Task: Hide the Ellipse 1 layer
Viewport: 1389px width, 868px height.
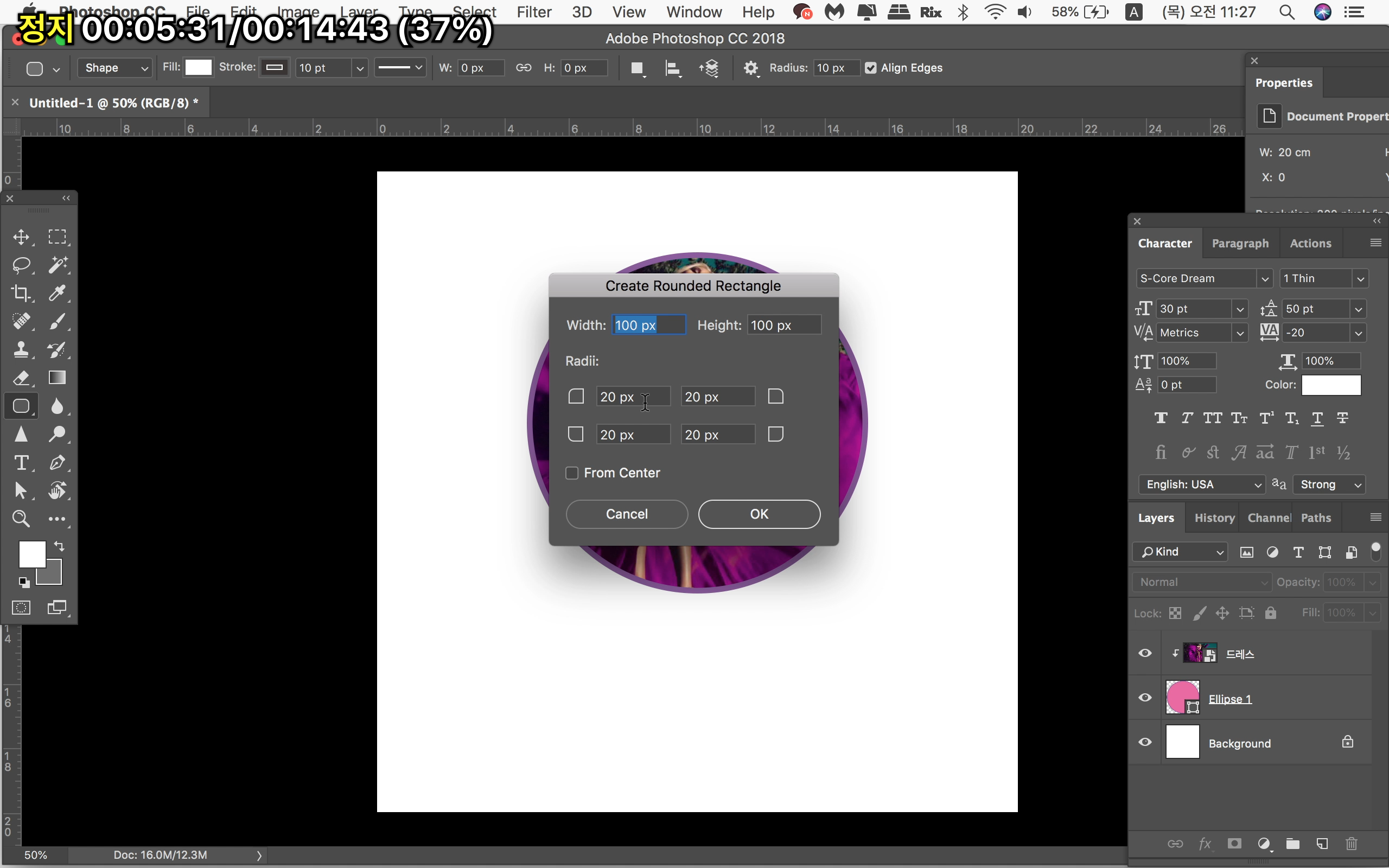Action: (x=1145, y=698)
